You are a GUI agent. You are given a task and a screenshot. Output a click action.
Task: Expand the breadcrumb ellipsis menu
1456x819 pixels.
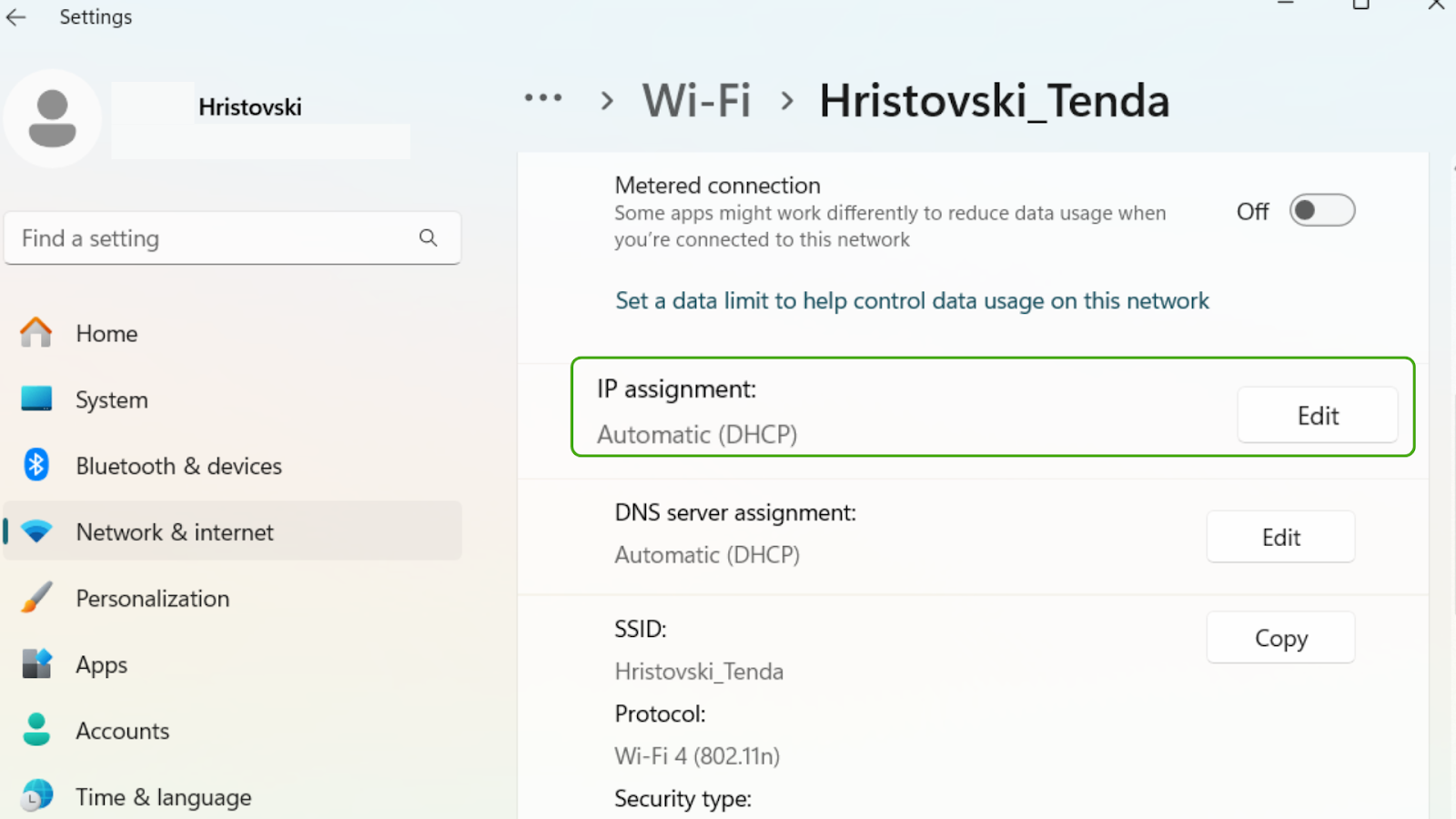543,98
